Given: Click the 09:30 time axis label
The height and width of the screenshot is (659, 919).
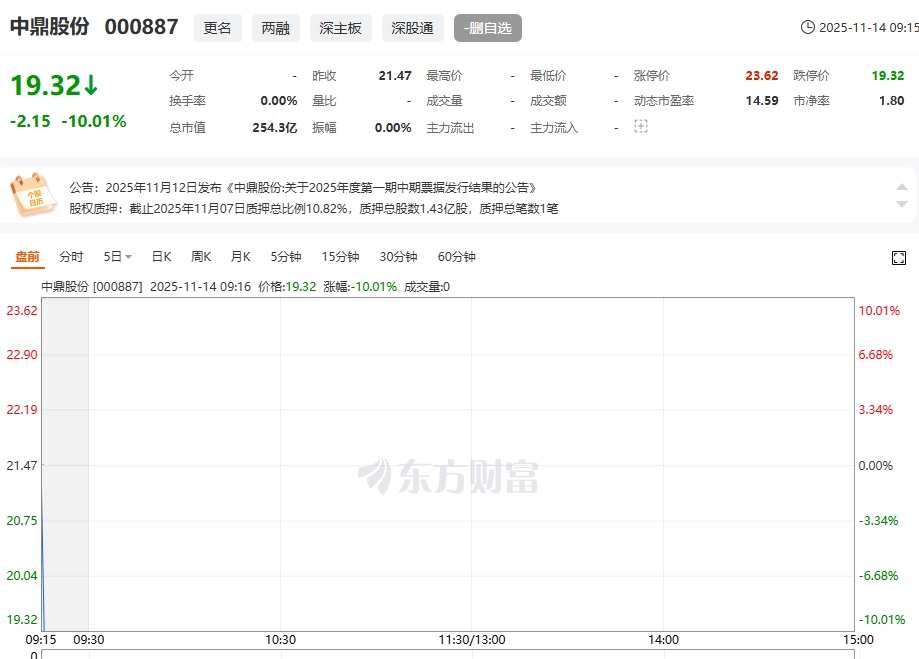Looking at the screenshot, I should coord(89,640).
